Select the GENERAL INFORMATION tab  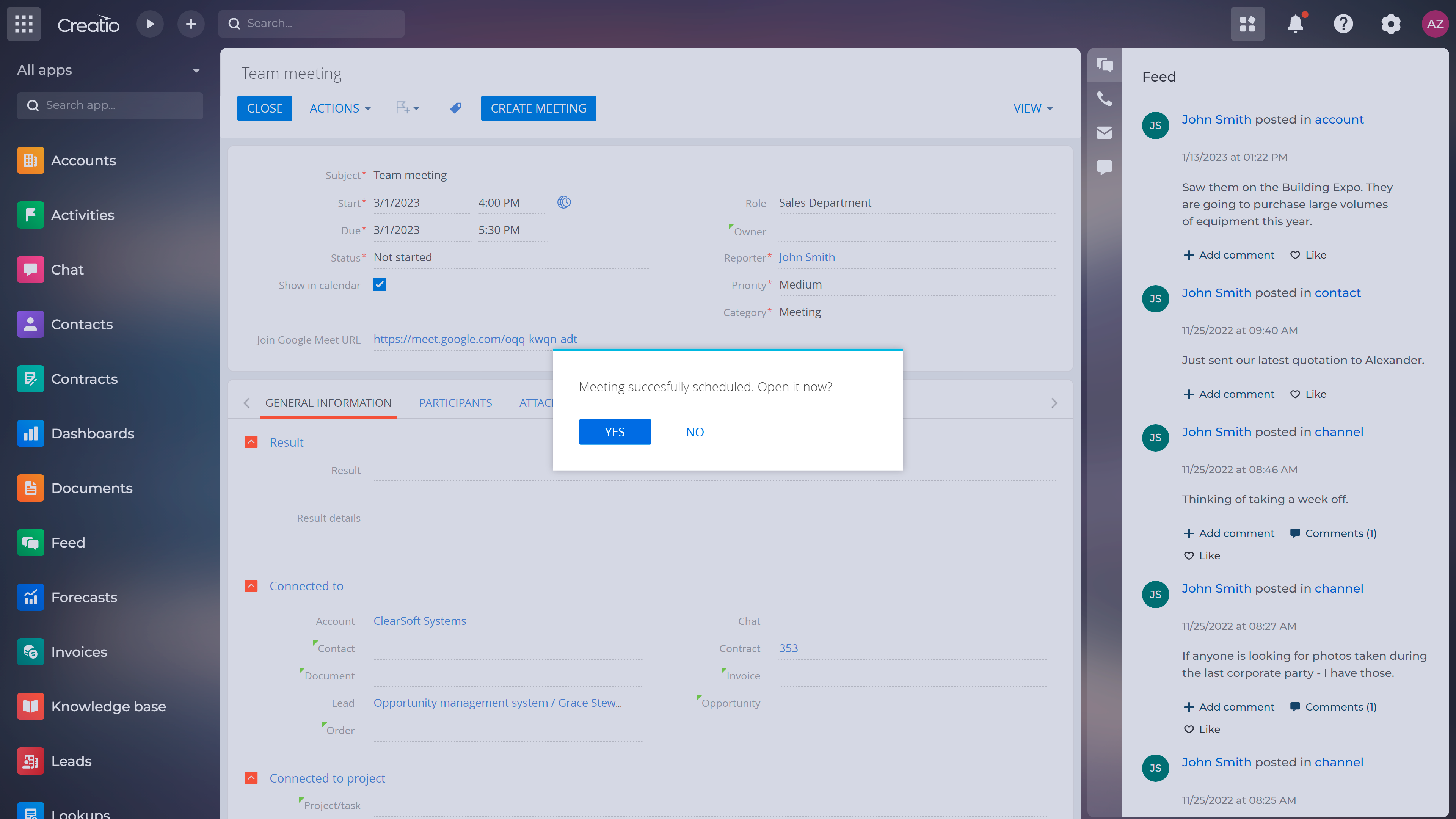click(328, 403)
